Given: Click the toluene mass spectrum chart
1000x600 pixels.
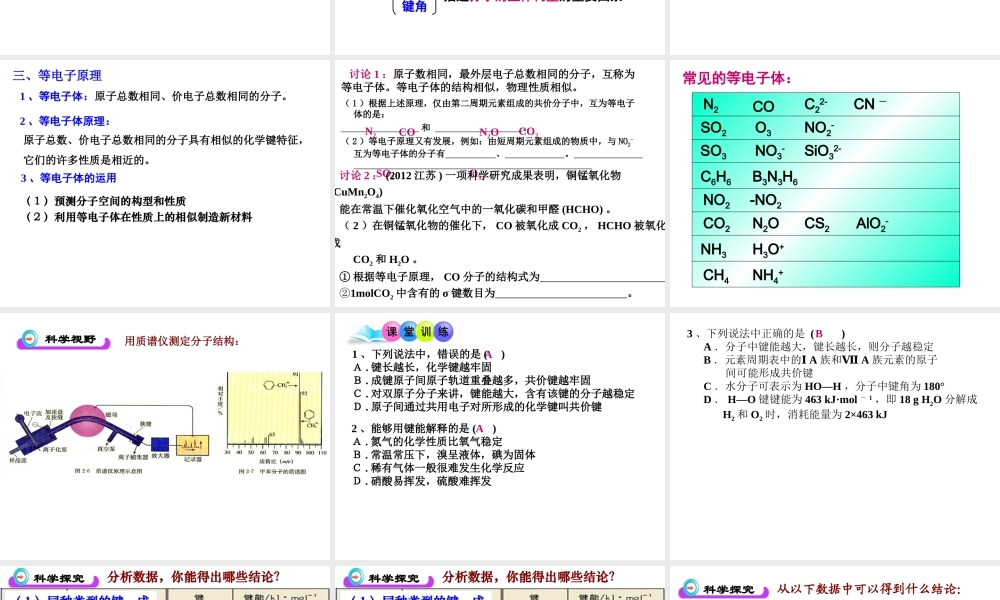Looking at the screenshot, I should (x=276, y=420).
